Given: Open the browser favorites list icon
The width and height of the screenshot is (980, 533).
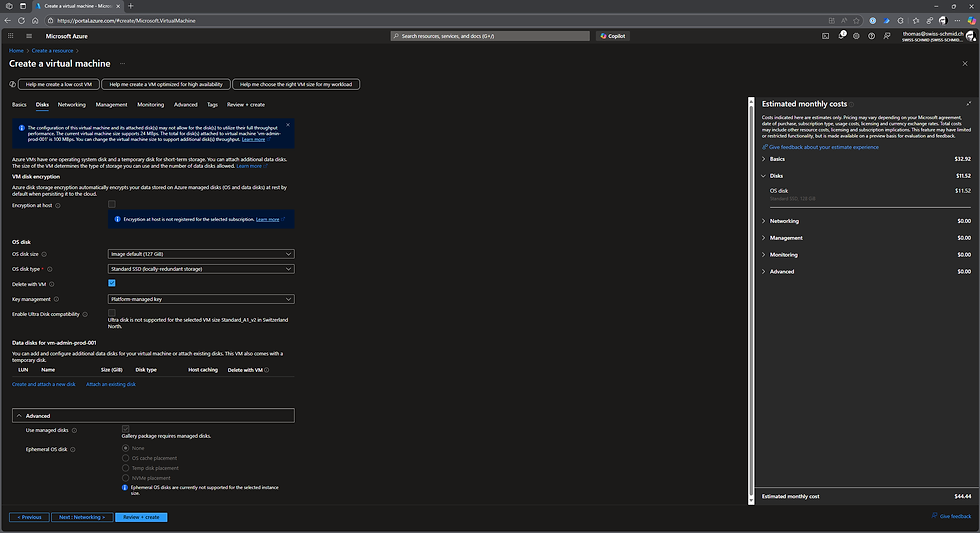Looking at the screenshot, I should click(x=916, y=21).
